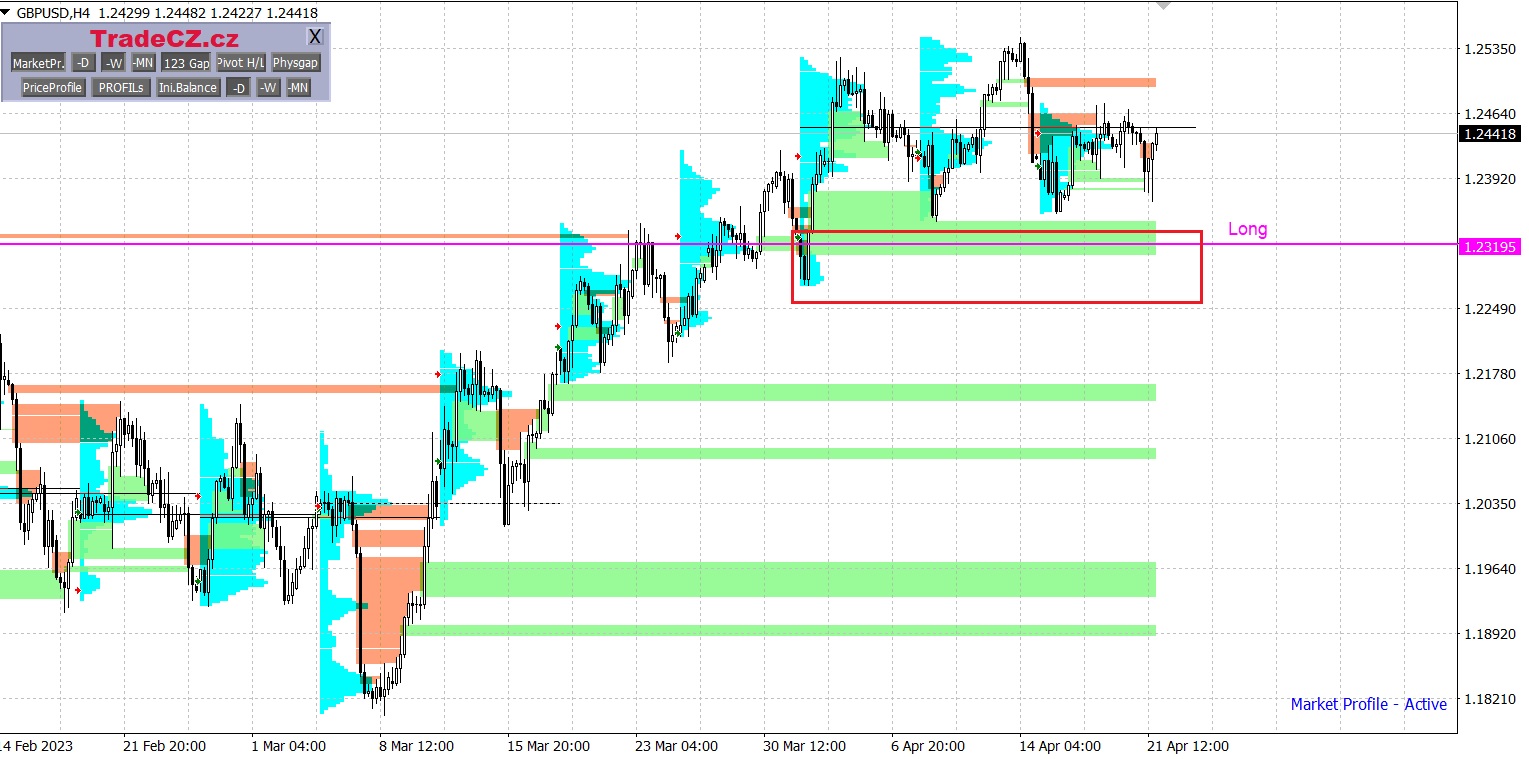Close the TradeCZ.cz panel with X
Screen dimensions: 1529x759
[x=315, y=37]
